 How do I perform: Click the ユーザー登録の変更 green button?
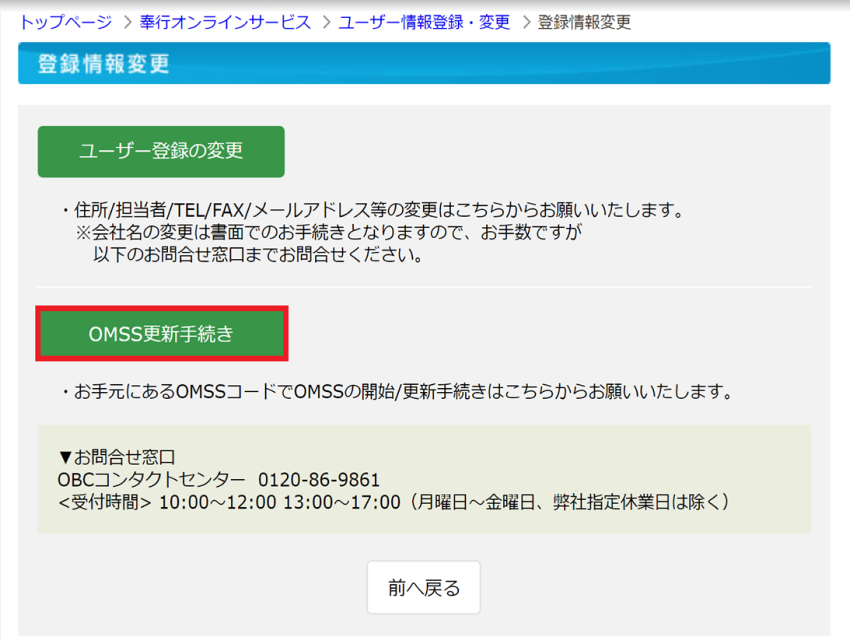(161, 151)
